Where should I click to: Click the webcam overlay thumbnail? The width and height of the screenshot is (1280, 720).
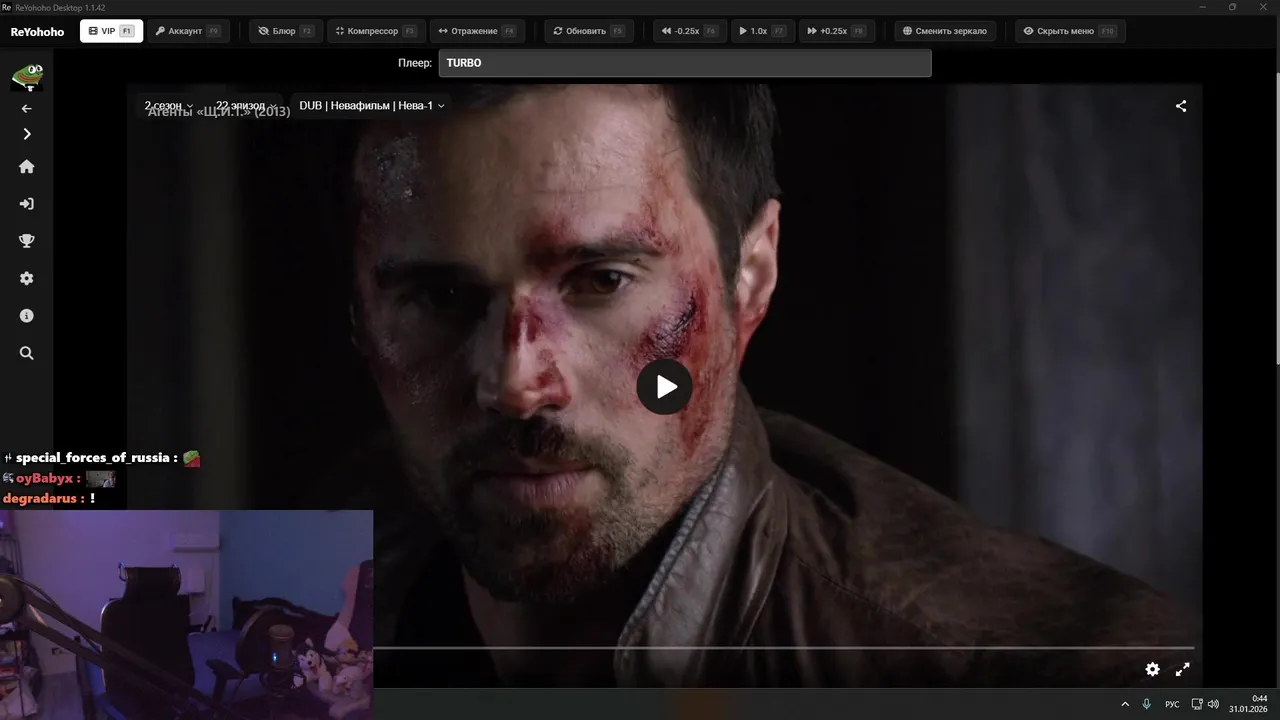pos(186,615)
